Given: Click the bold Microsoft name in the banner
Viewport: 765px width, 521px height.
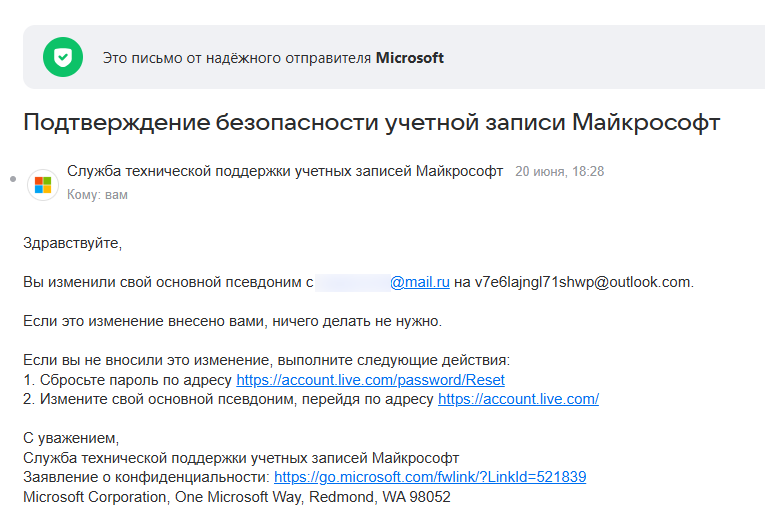Looking at the screenshot, I should point(409,58).
